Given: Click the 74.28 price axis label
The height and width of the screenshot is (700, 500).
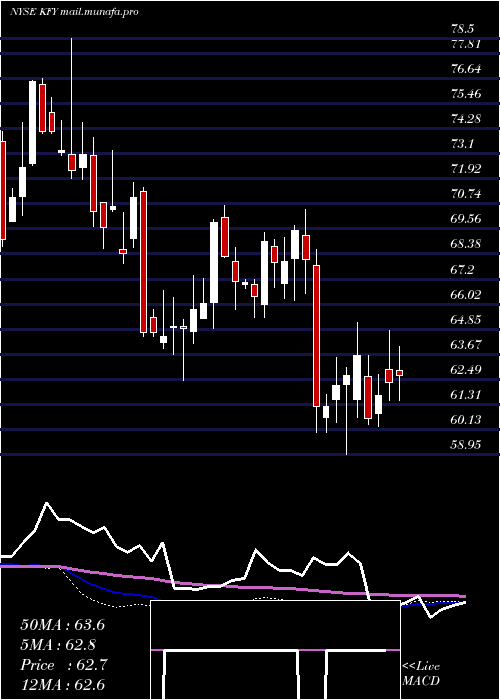Looking at the screenshot, I should 466,119.
